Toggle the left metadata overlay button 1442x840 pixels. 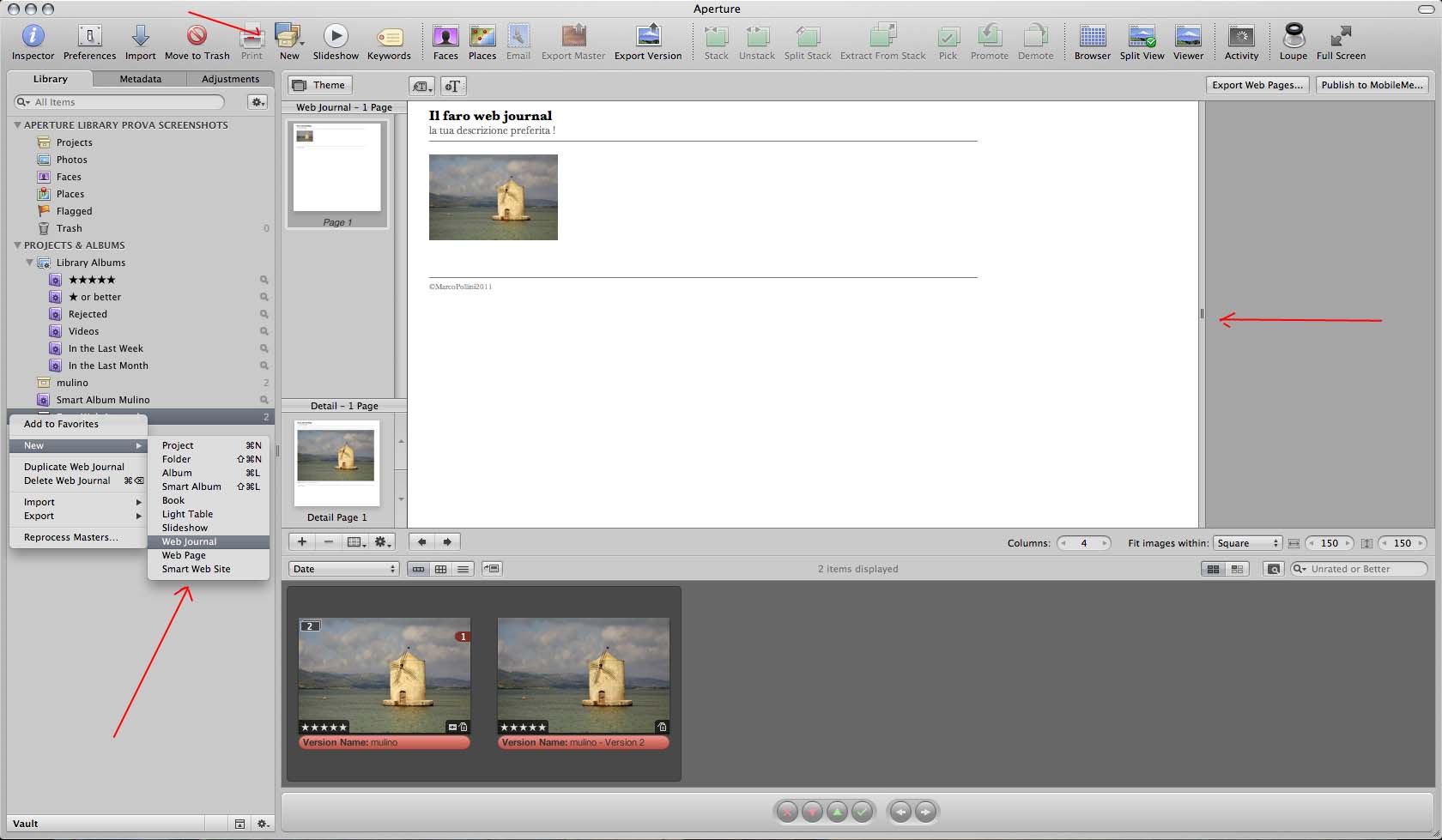tap(1213, 569)
